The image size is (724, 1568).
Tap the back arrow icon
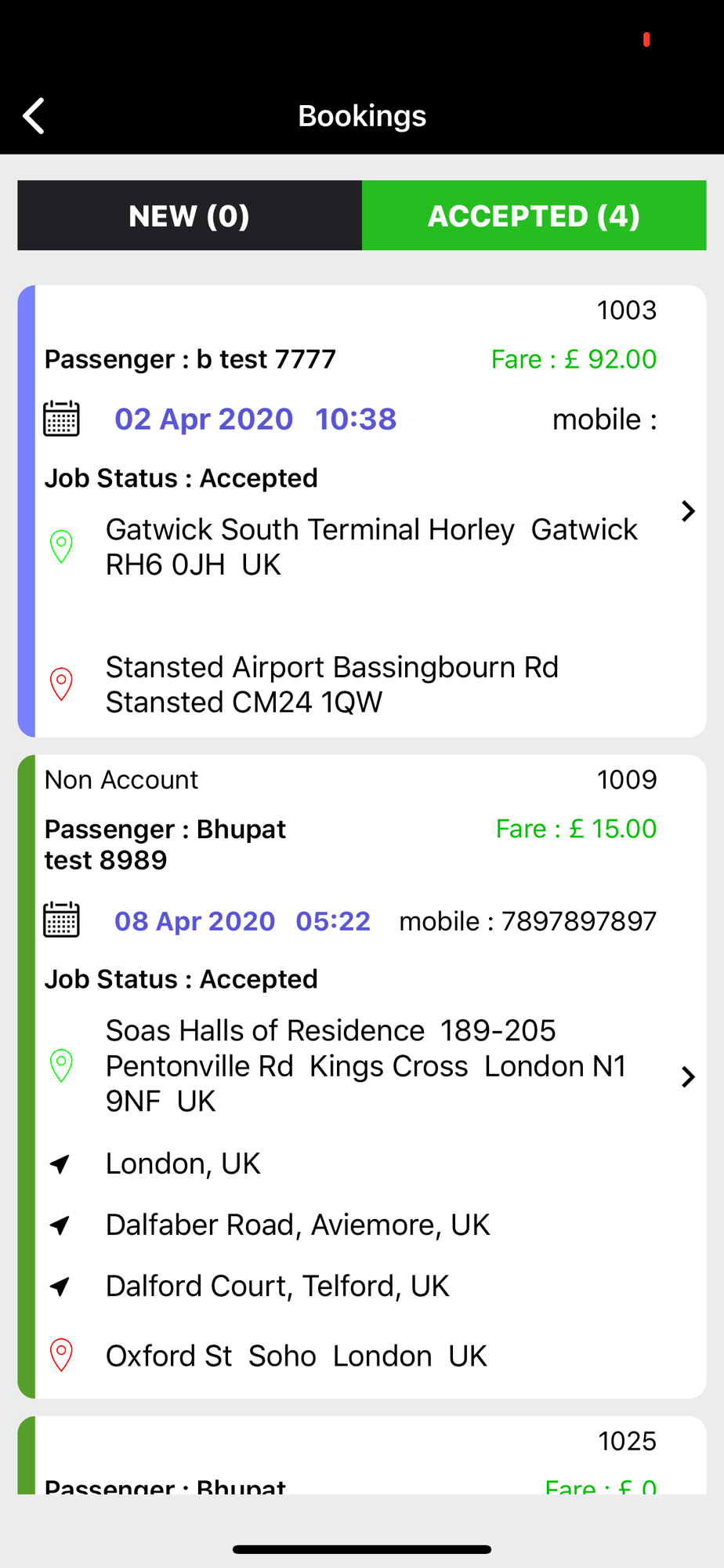34,116
